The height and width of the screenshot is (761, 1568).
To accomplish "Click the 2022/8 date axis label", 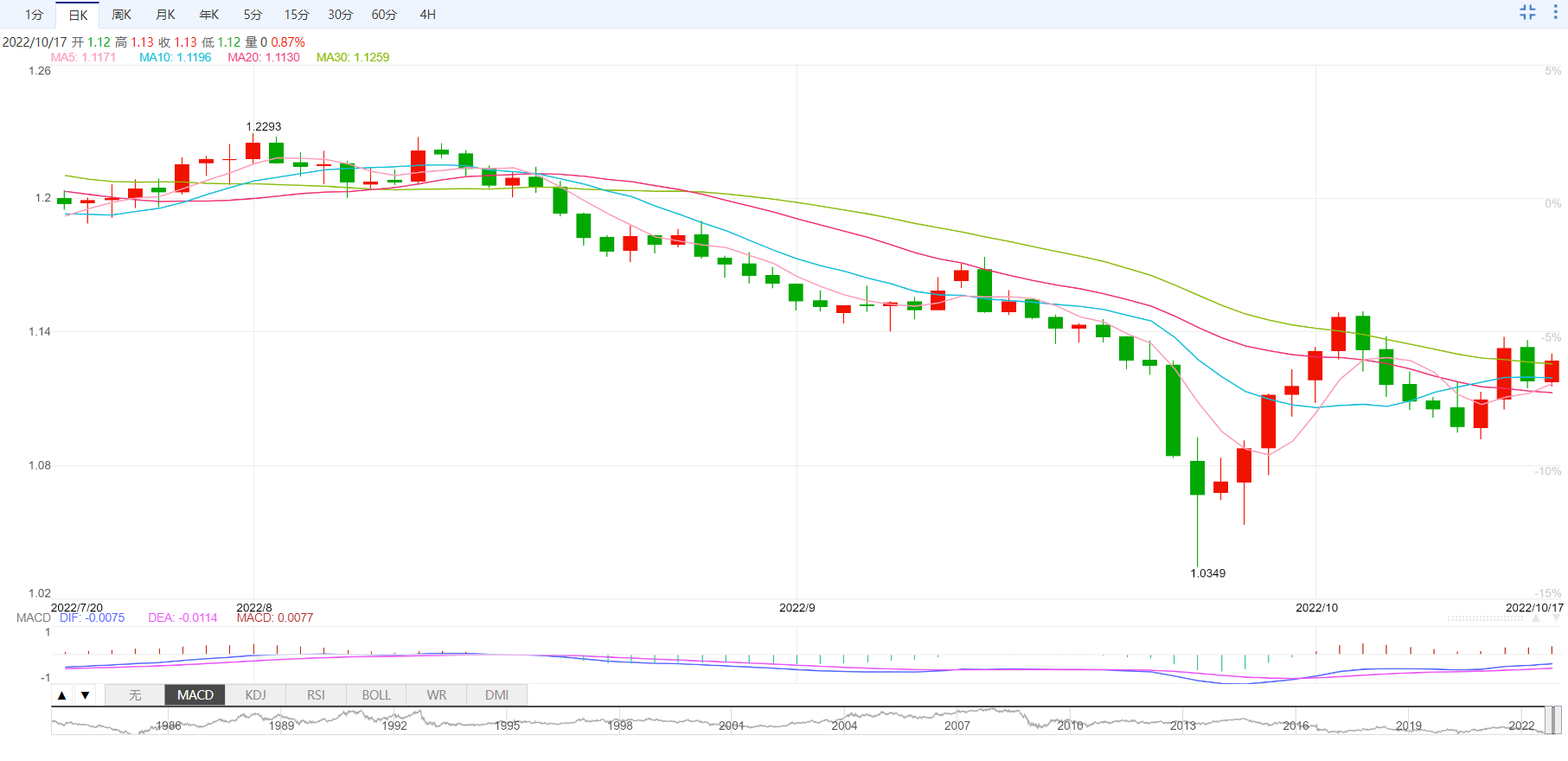I will point(254,608).
